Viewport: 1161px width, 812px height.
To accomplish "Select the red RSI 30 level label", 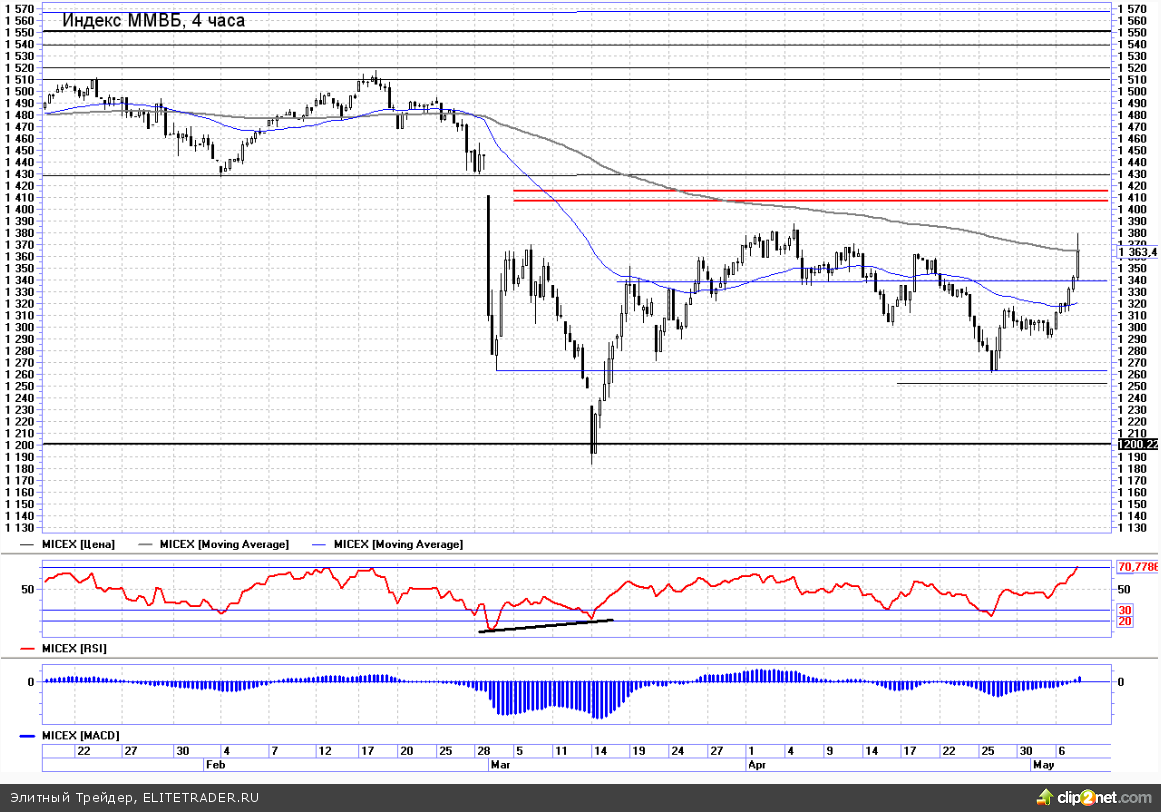I will point(1124,609).
